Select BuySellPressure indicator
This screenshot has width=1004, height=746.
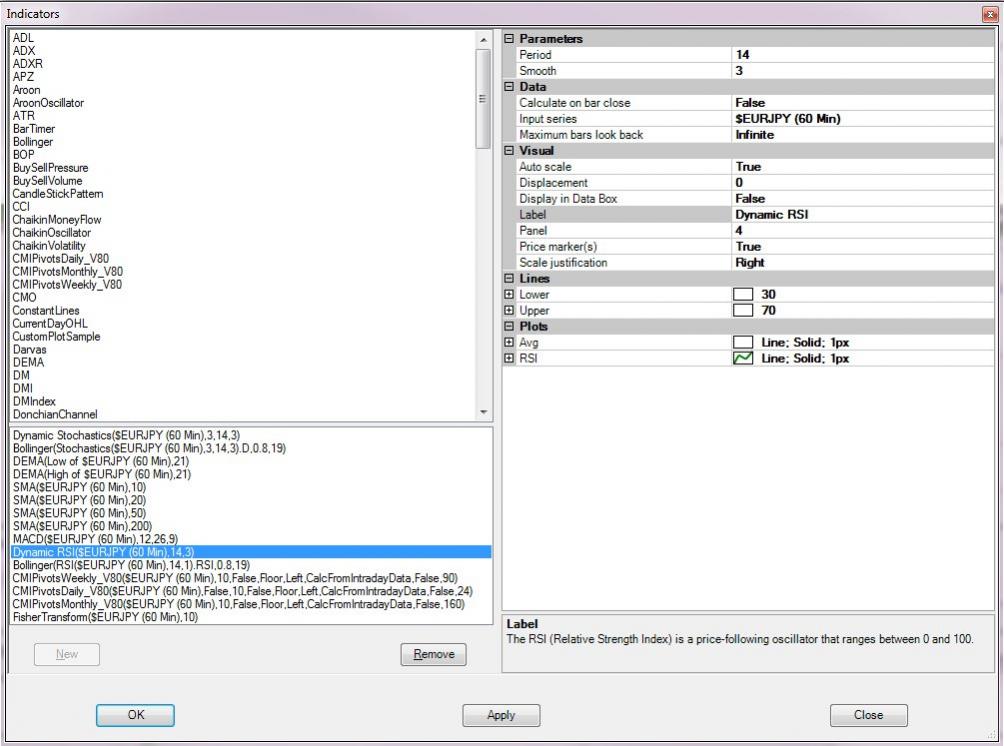click(x=51, y=168)
